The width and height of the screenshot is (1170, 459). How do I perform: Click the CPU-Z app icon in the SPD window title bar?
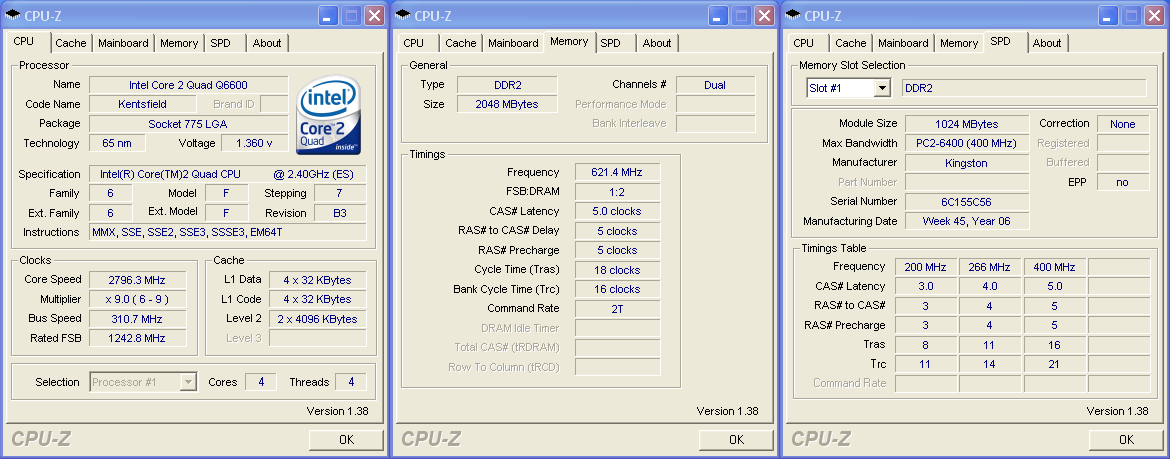tap(793, 15)
